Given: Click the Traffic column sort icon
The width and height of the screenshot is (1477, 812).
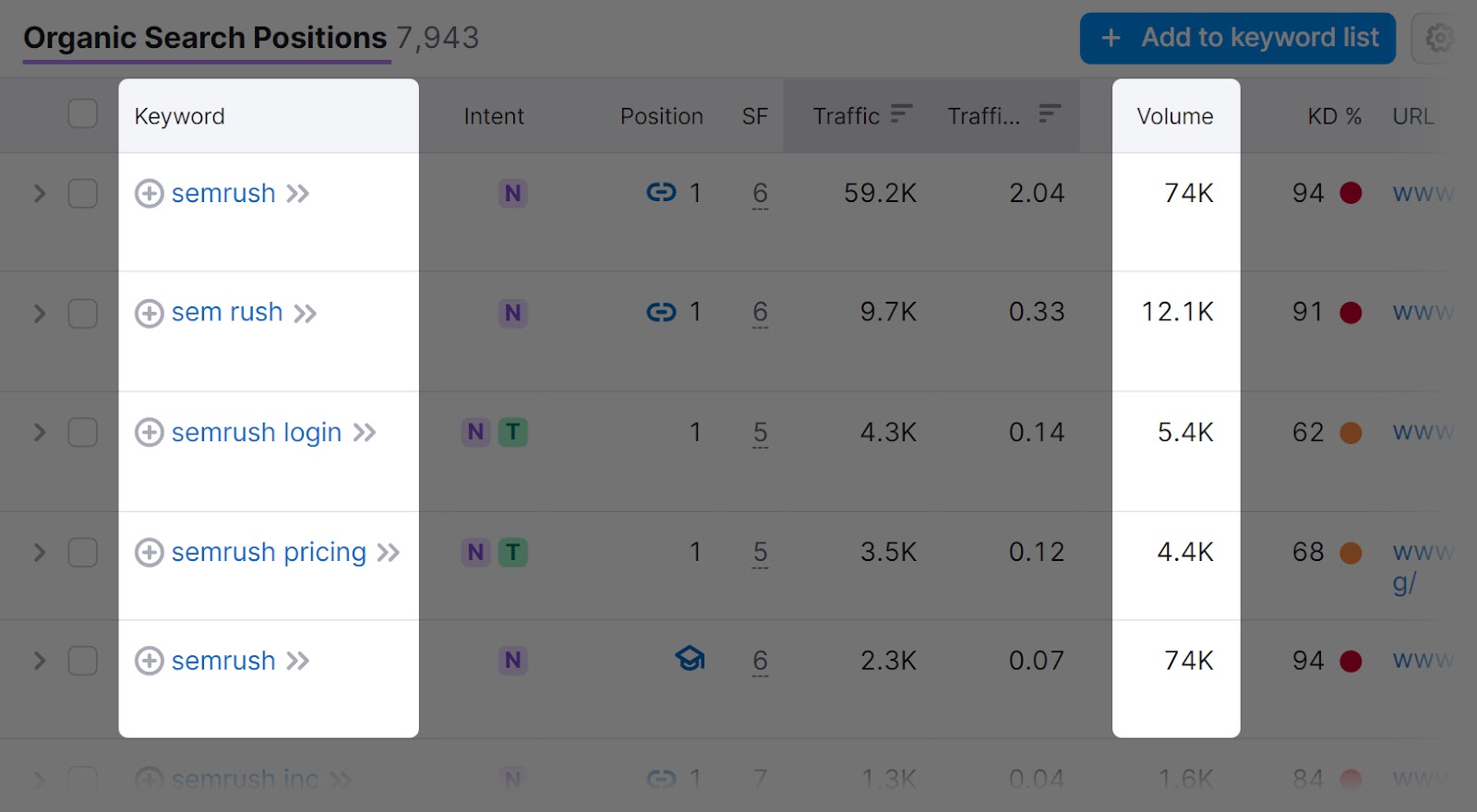Looking at the screenshot, I should point(902,113).
